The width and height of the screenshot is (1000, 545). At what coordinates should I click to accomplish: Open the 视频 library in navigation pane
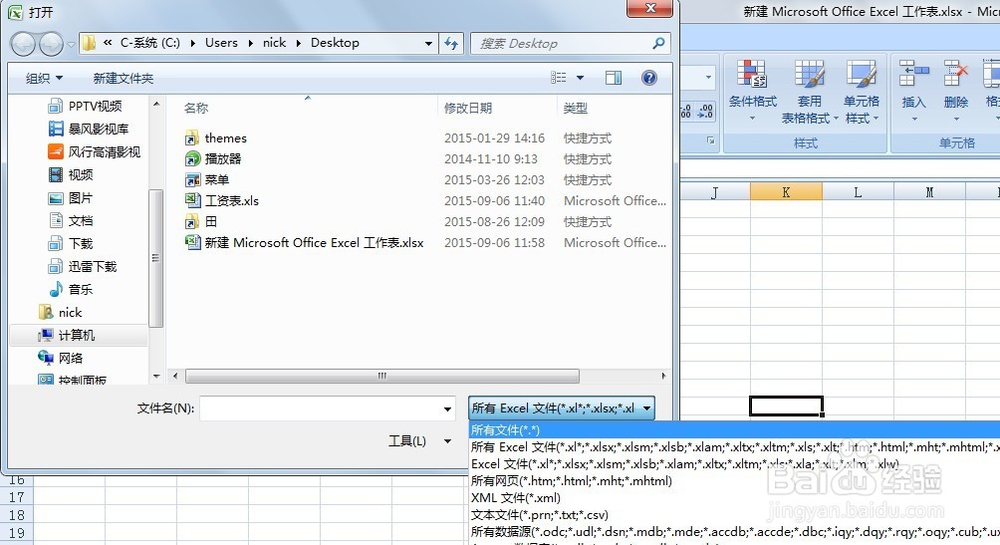pos(71,175)
